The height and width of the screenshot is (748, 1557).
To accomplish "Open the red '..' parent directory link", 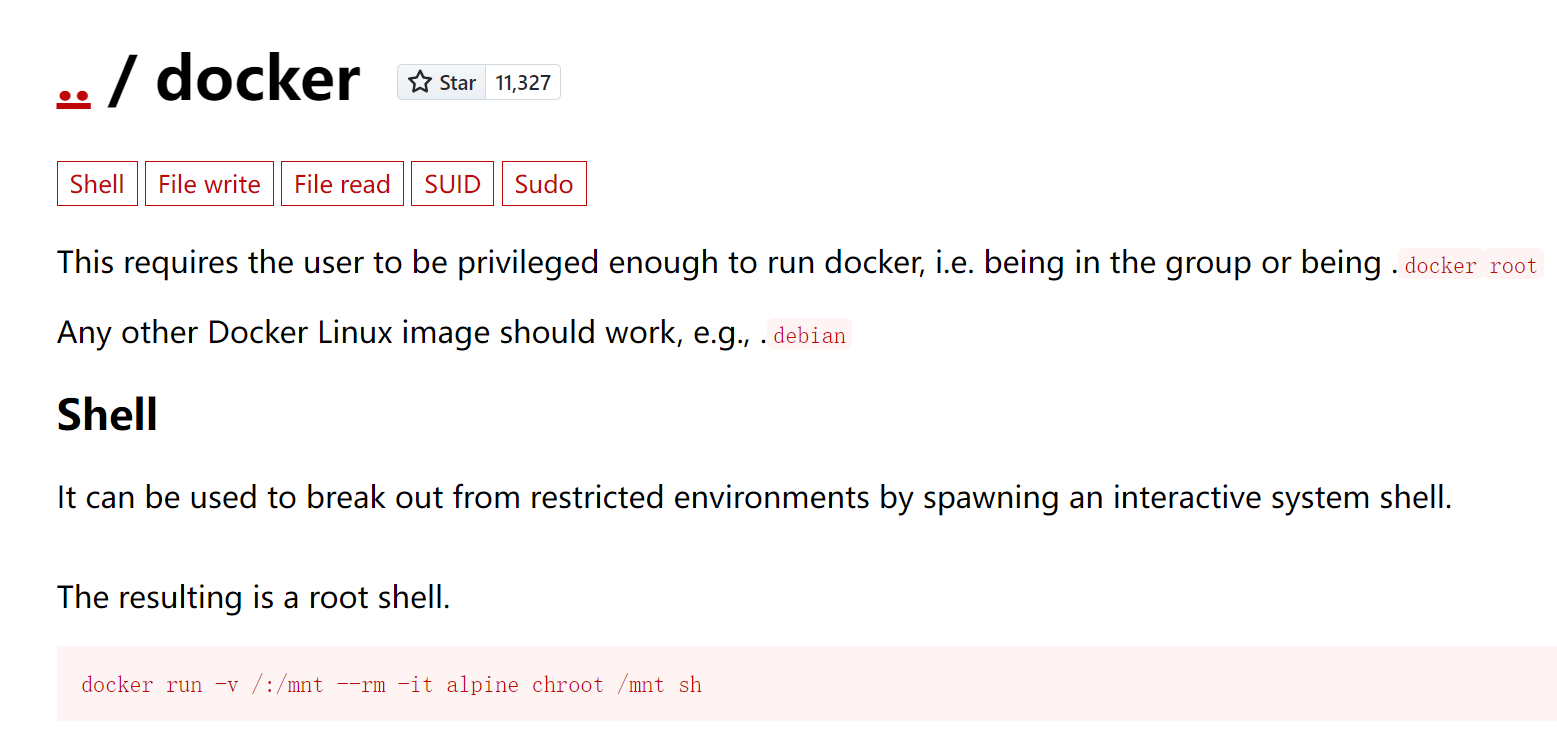I will coord(74,97).
